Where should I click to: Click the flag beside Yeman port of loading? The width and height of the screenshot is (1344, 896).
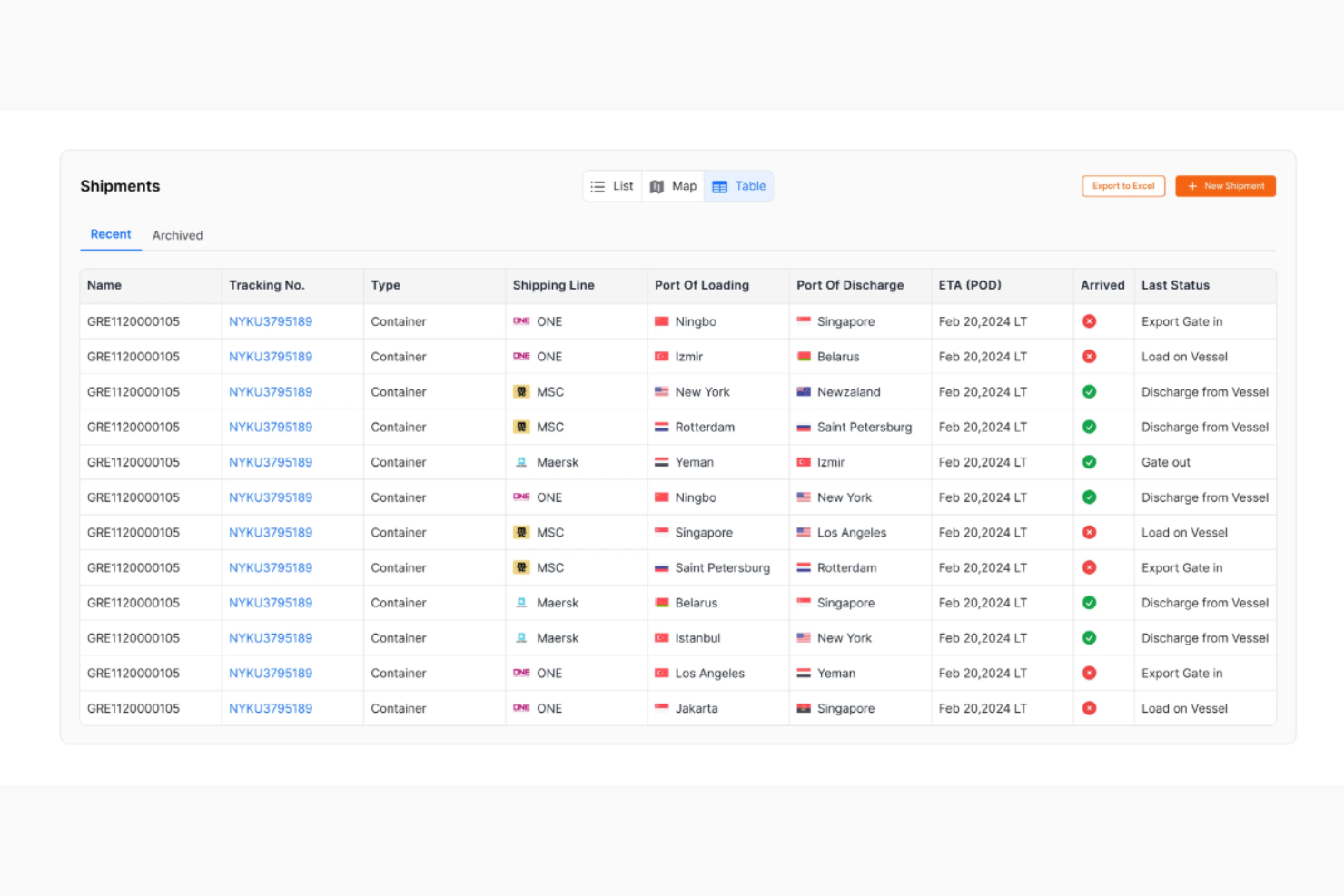pyautogui.click(x=662, y=462)
